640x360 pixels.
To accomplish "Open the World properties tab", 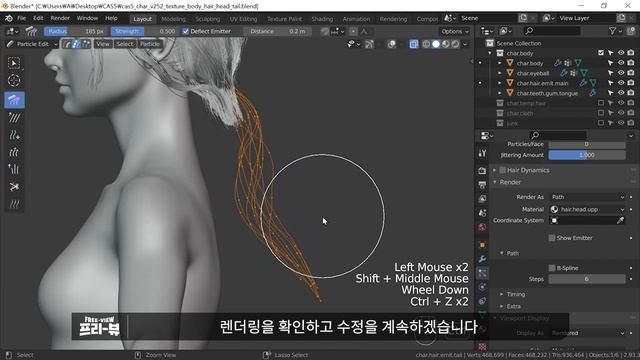I will [x=482, y=227].
